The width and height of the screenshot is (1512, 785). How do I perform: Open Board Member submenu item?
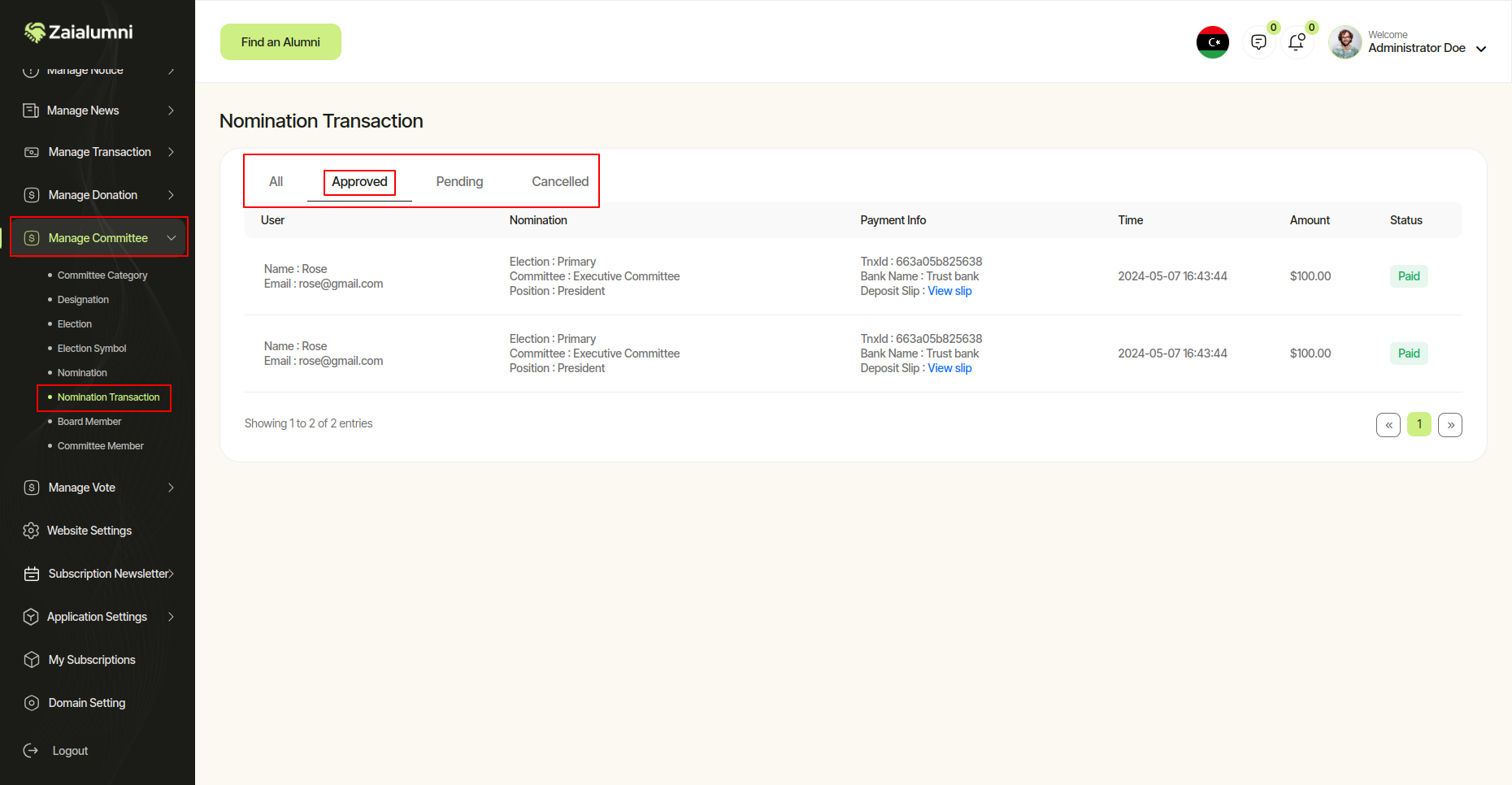coord(89,422)
